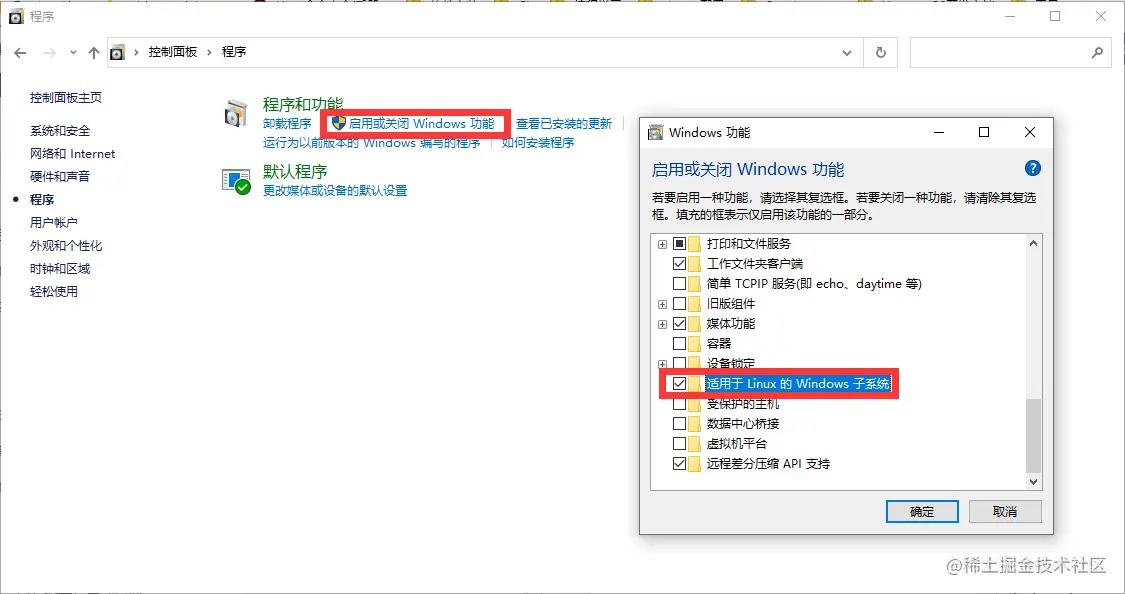Open 外观和个性化 category
Screen dimensions: 1125x594
[x=66, y=245]
